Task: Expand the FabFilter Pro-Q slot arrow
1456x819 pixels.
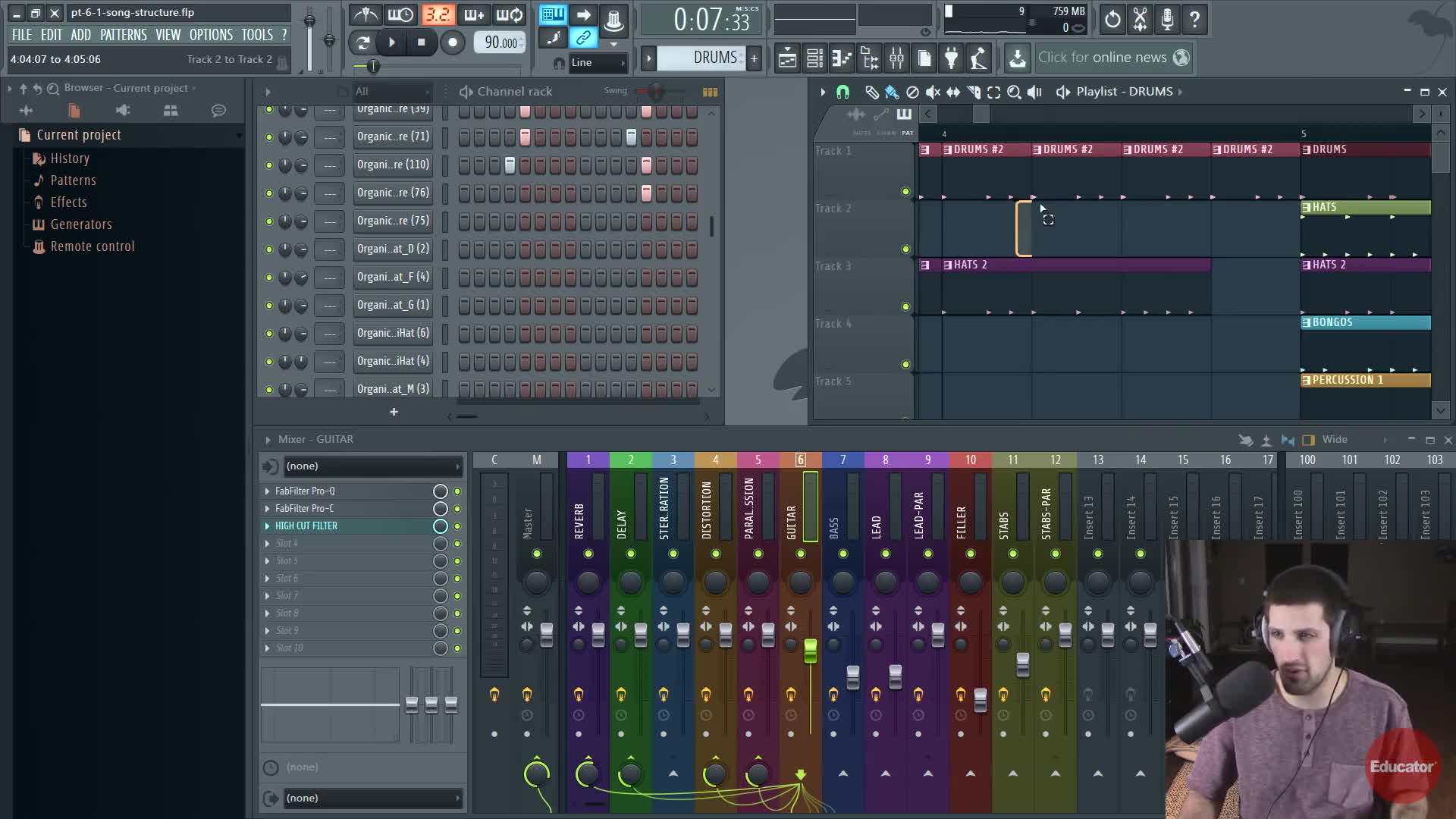Action: point(267,491)
